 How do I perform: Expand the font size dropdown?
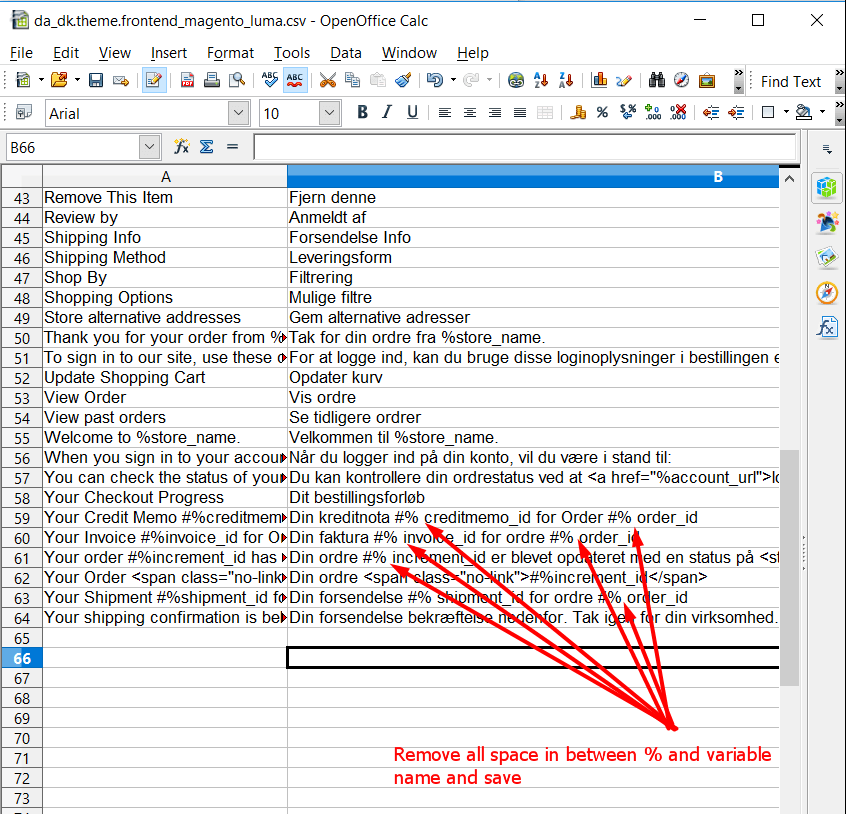tap(328, 112)
